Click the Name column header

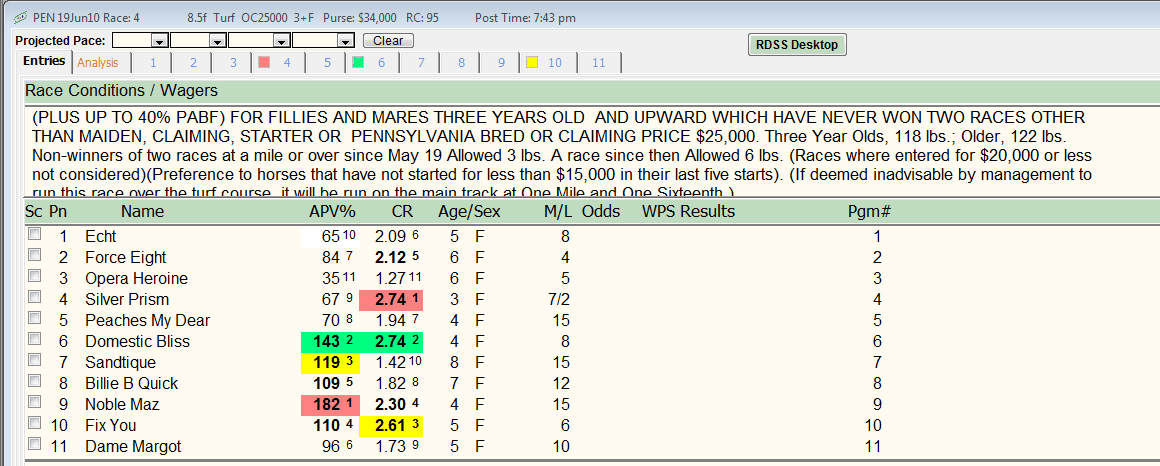pos(142,212)
